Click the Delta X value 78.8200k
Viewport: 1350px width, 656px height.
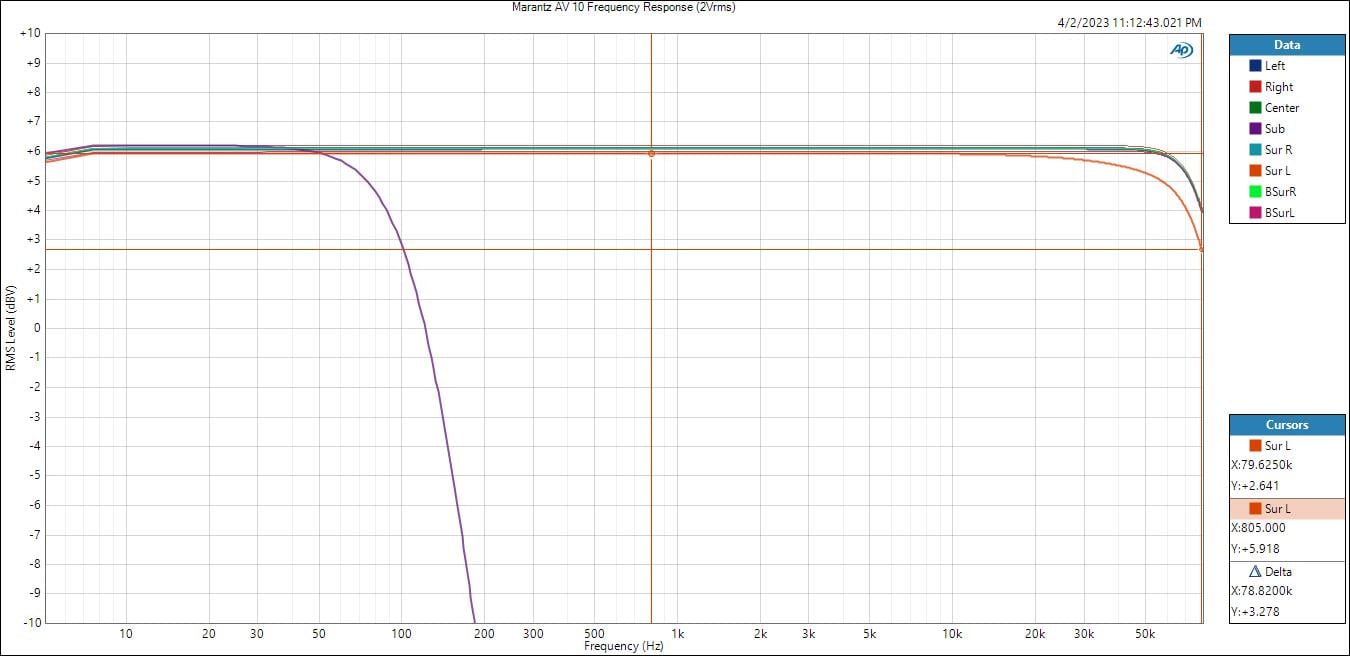click(x=1264, y=591)
